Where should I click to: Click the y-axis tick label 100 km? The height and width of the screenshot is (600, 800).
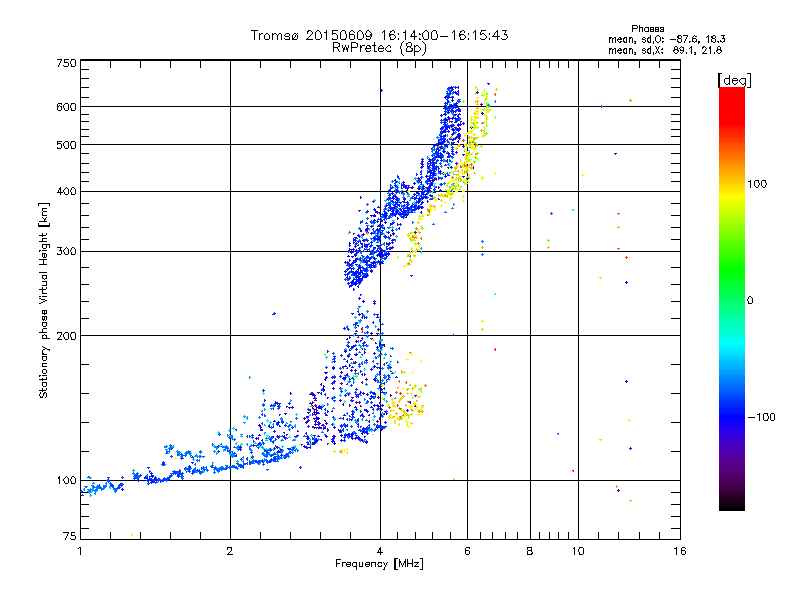point(66,480)
